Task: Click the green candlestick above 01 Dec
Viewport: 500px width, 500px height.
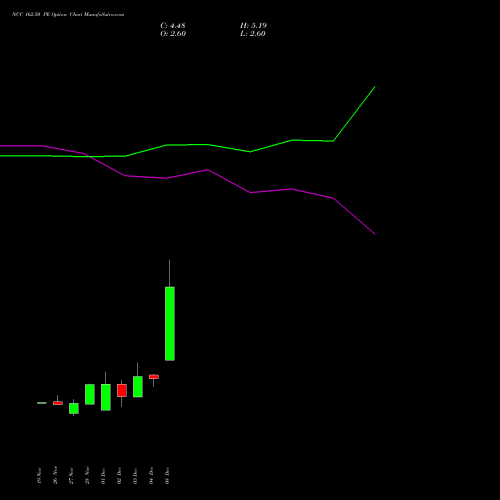Action: pyautogui.click(x=106, y=397)
